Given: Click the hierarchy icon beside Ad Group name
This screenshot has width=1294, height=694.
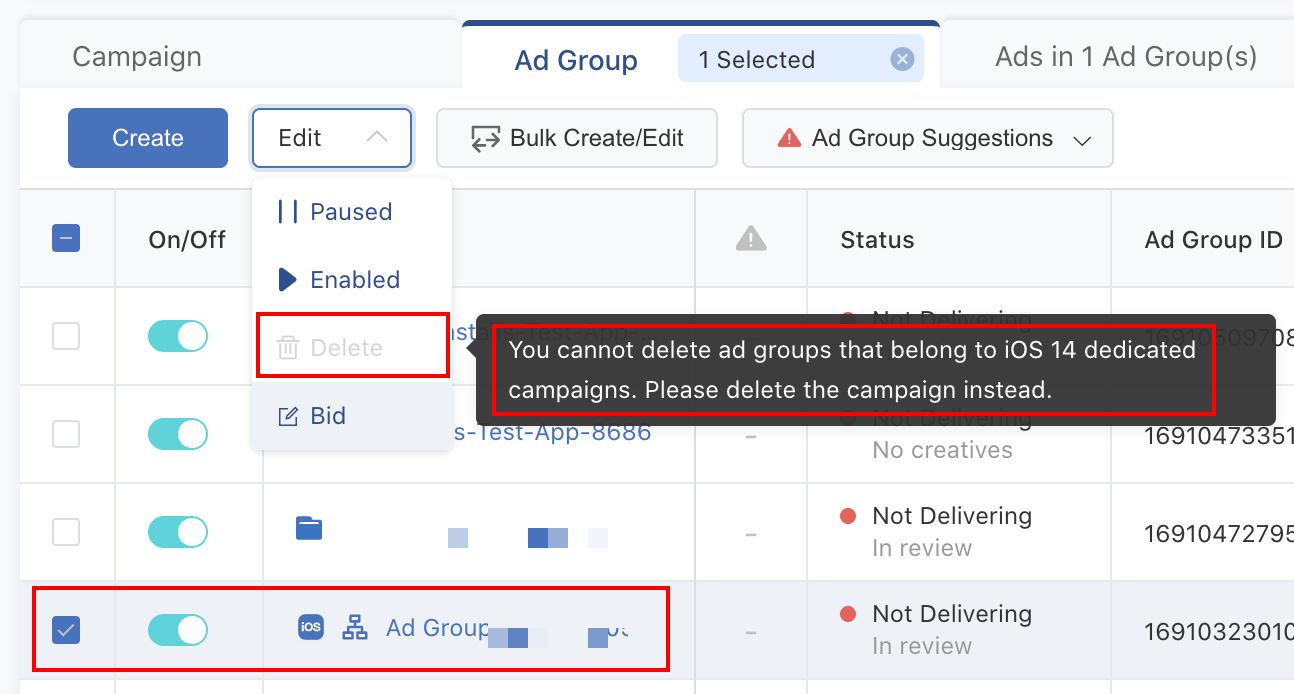Looking at the screenshot, I should tap(355, 627).
